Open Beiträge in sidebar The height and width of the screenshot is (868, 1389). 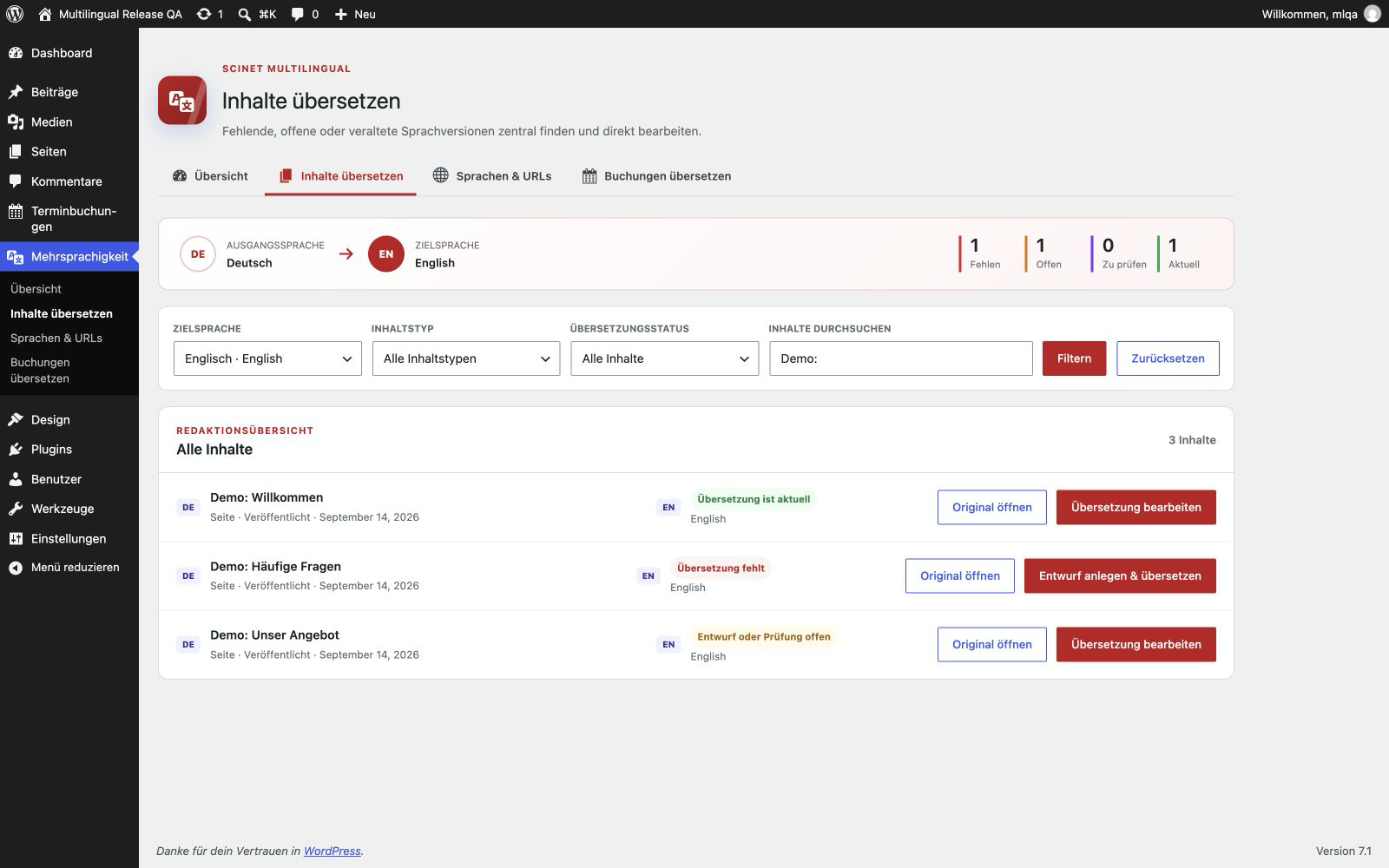point(69,92)
